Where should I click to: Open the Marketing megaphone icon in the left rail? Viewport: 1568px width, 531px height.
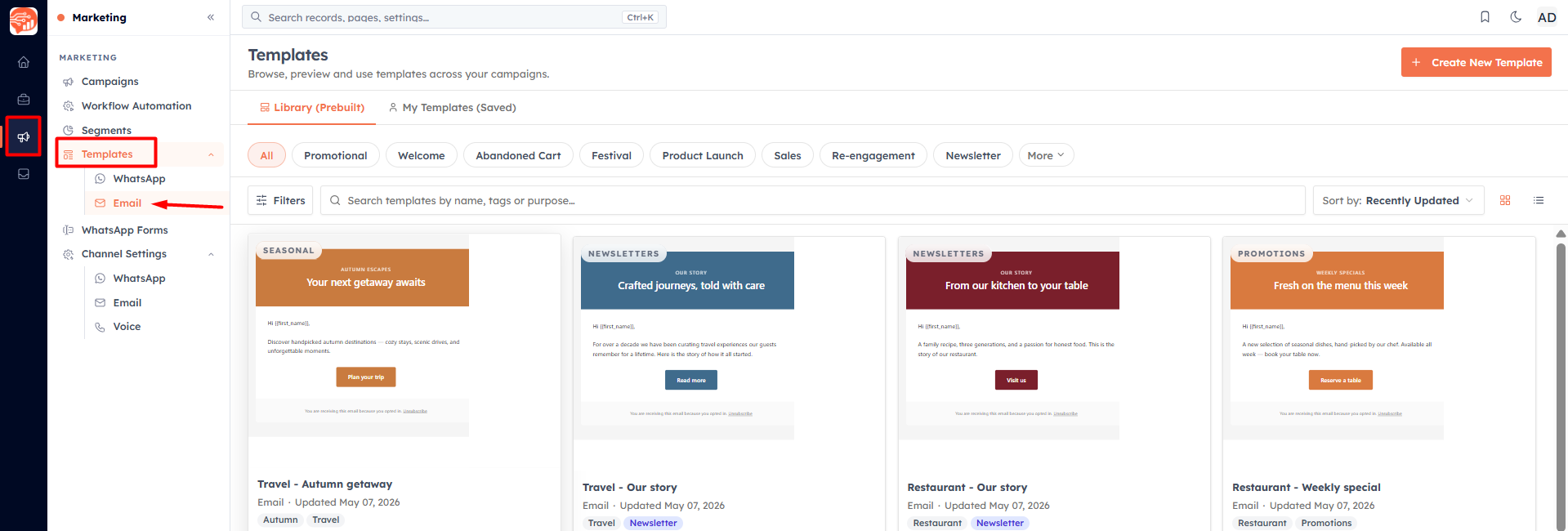click(24, 136)
